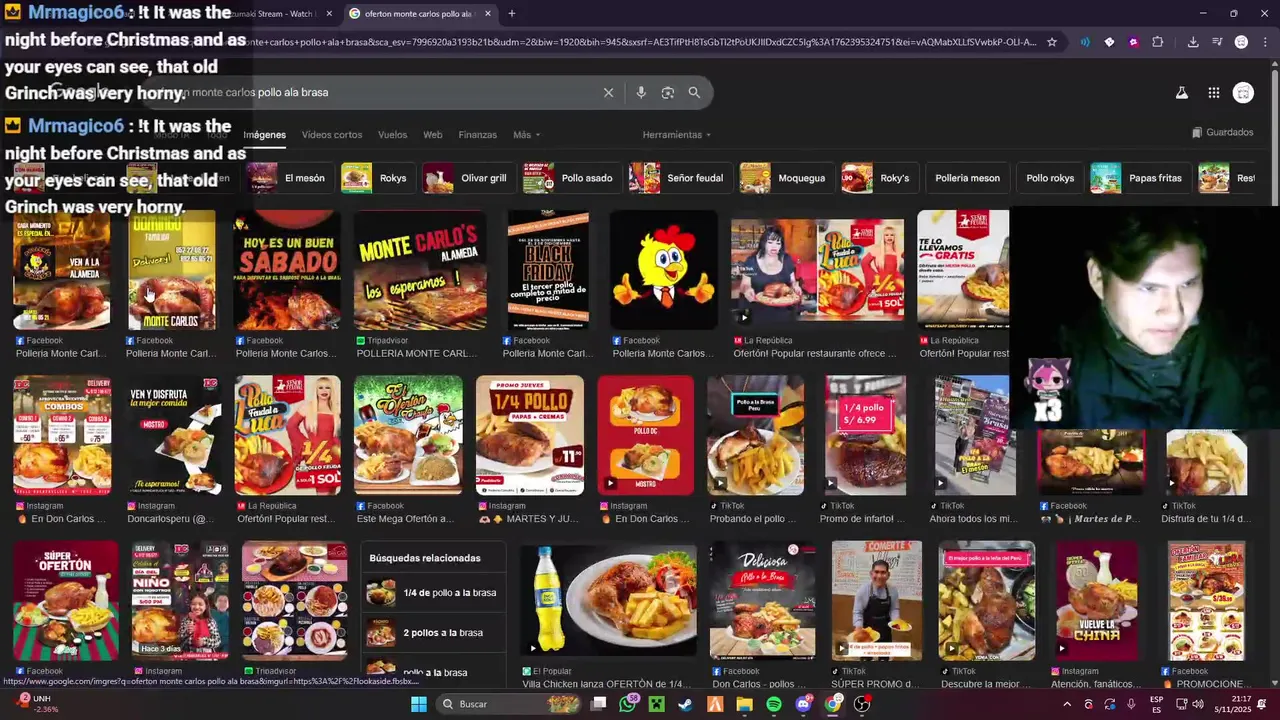Open the yellow cartoon chicken image
Screen dimensions: 1280x720
[664, 270]
